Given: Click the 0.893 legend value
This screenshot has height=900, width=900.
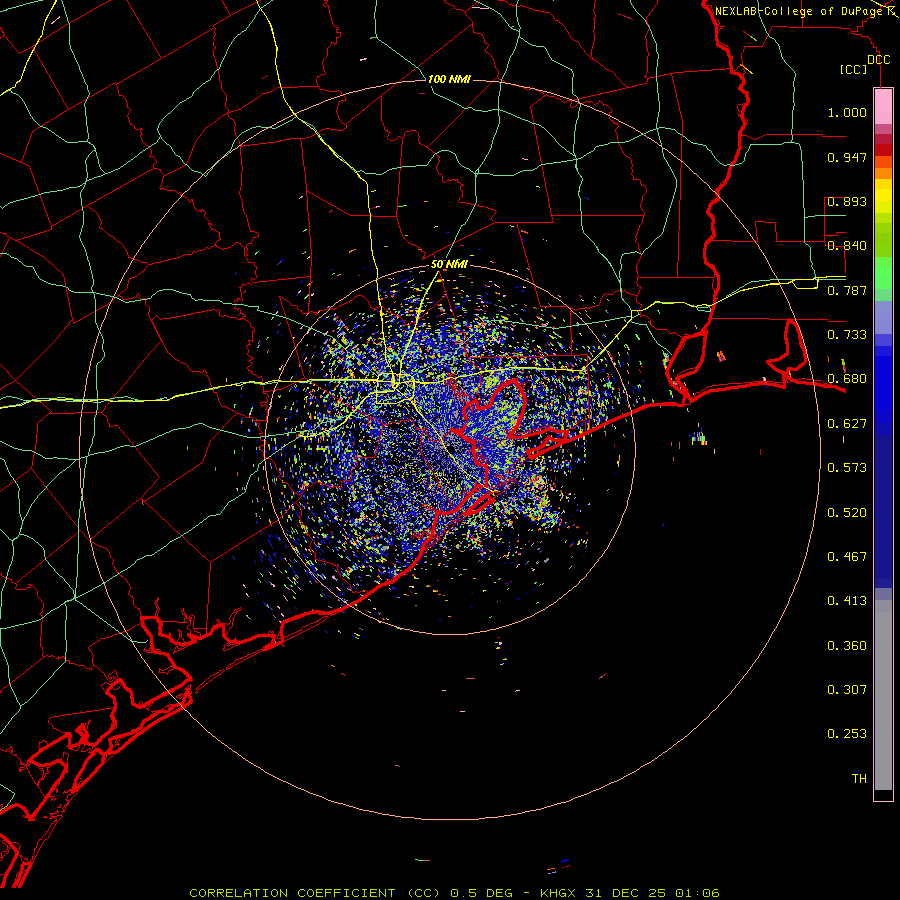Looking at the screenshot, I should click(847, 201).
